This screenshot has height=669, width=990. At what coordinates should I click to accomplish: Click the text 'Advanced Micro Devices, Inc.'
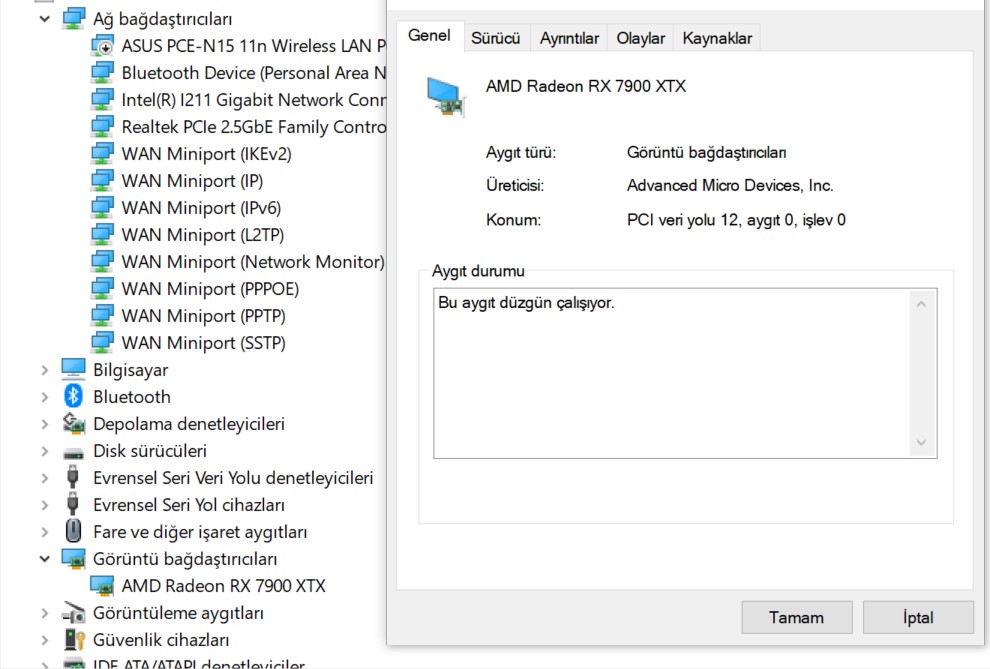click(x=730, y=186)
